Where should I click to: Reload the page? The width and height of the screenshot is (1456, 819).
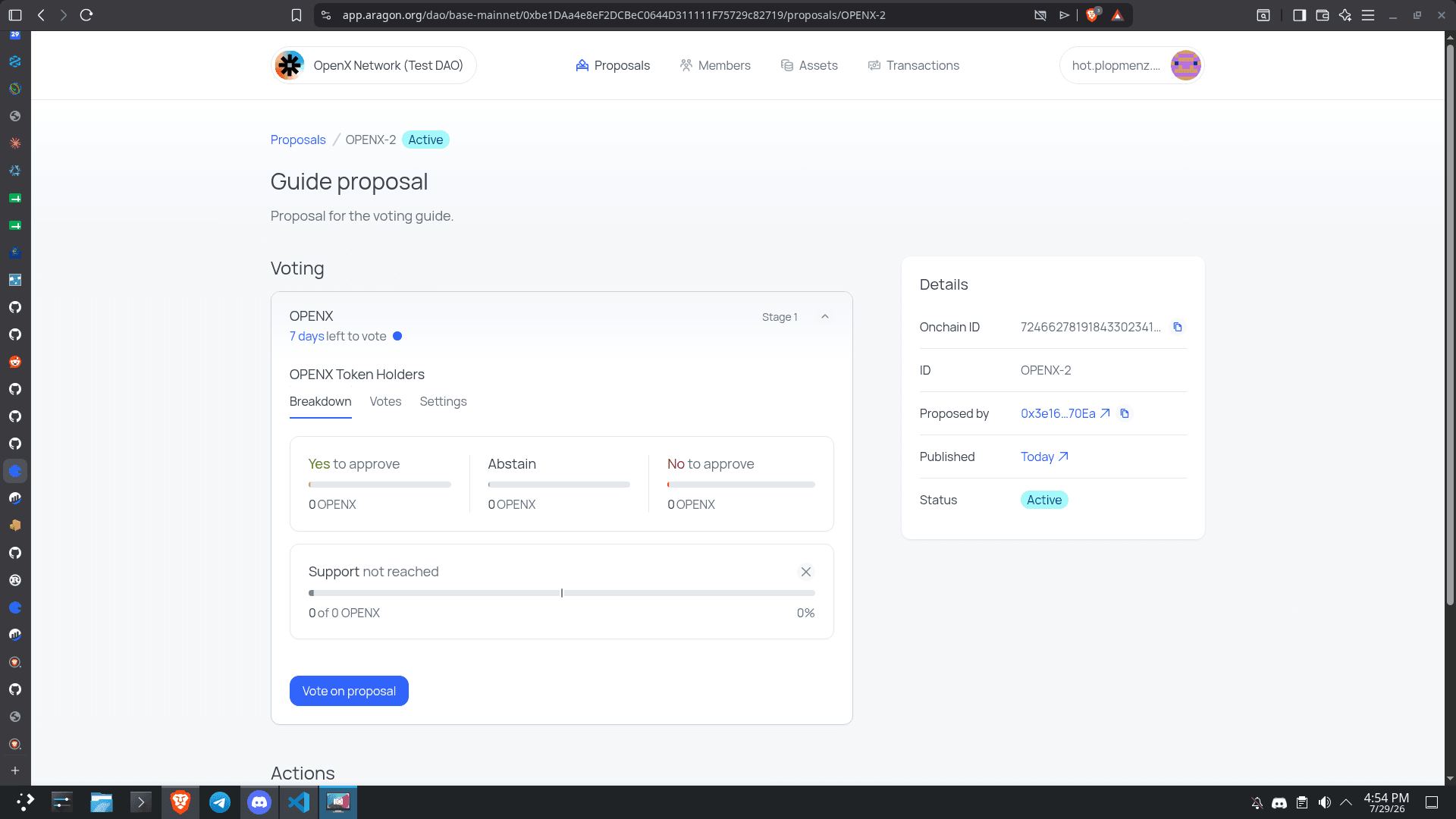tap(86, 15)
